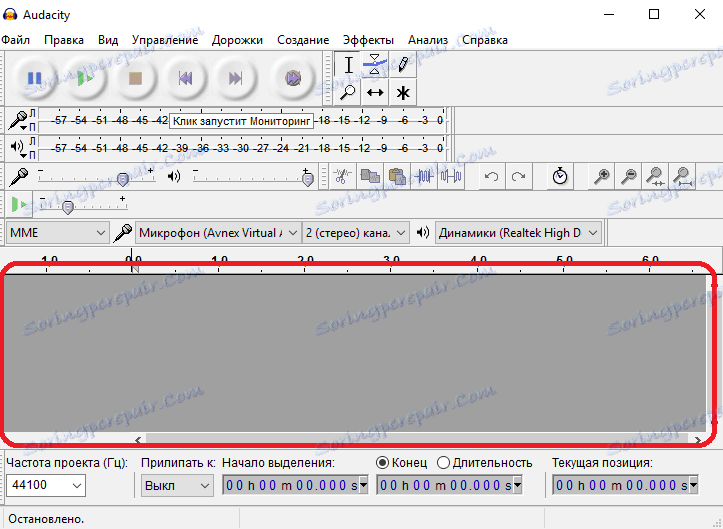Select the Envelope tool

click(375, 65)
